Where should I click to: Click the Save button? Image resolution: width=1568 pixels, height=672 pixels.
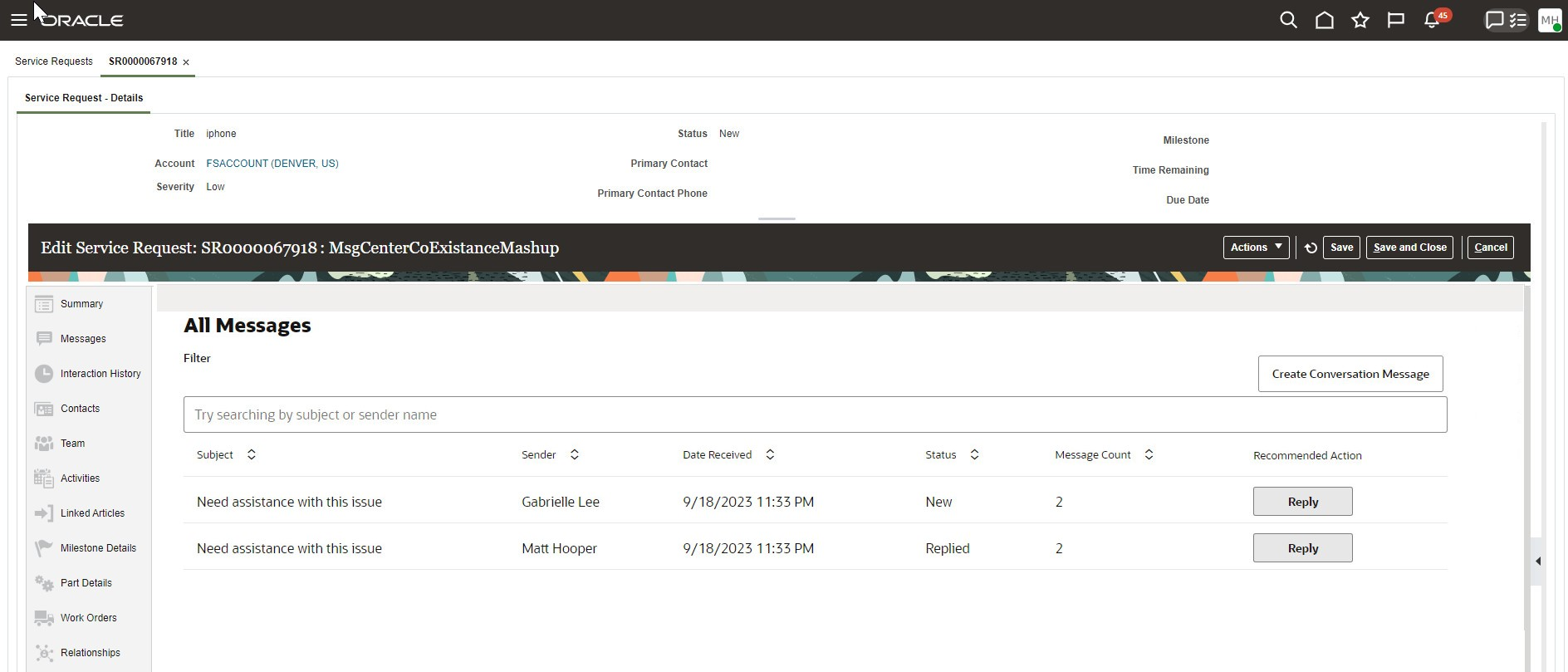click(1342, 248)
